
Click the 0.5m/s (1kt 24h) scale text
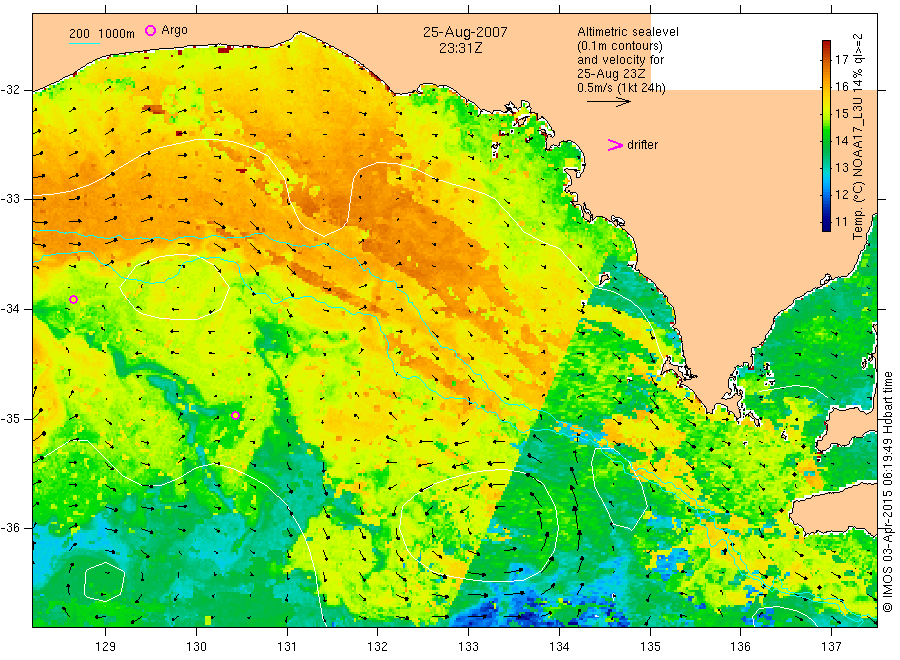(x=621, y=88)
